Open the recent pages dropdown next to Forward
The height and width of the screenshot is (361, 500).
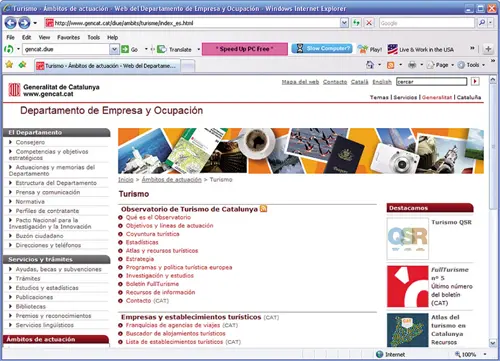coord(35,23)
